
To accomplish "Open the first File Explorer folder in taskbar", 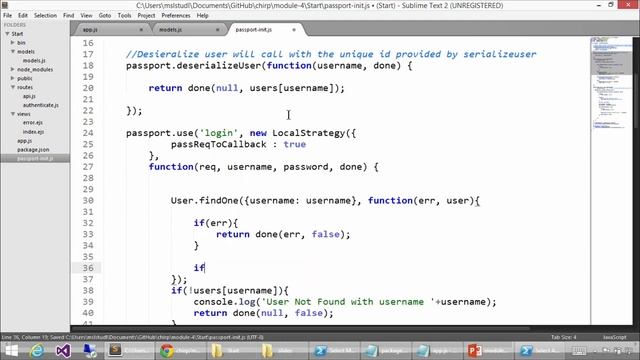I will pos(231,351).
